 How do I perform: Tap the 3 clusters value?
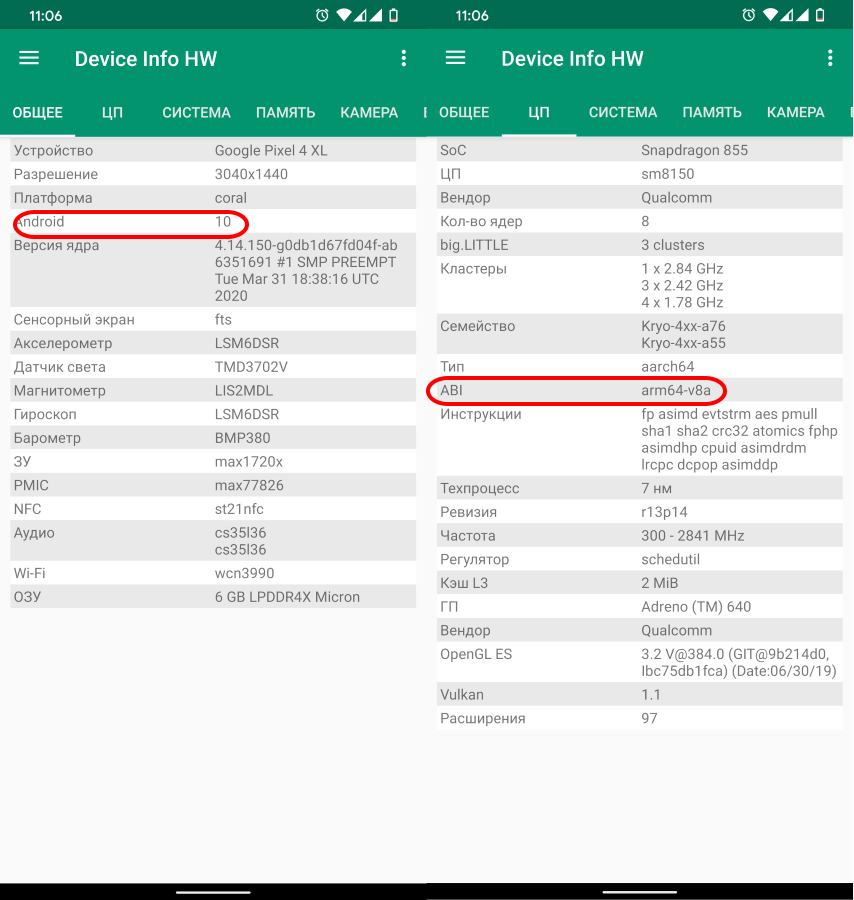pos(673,245)
